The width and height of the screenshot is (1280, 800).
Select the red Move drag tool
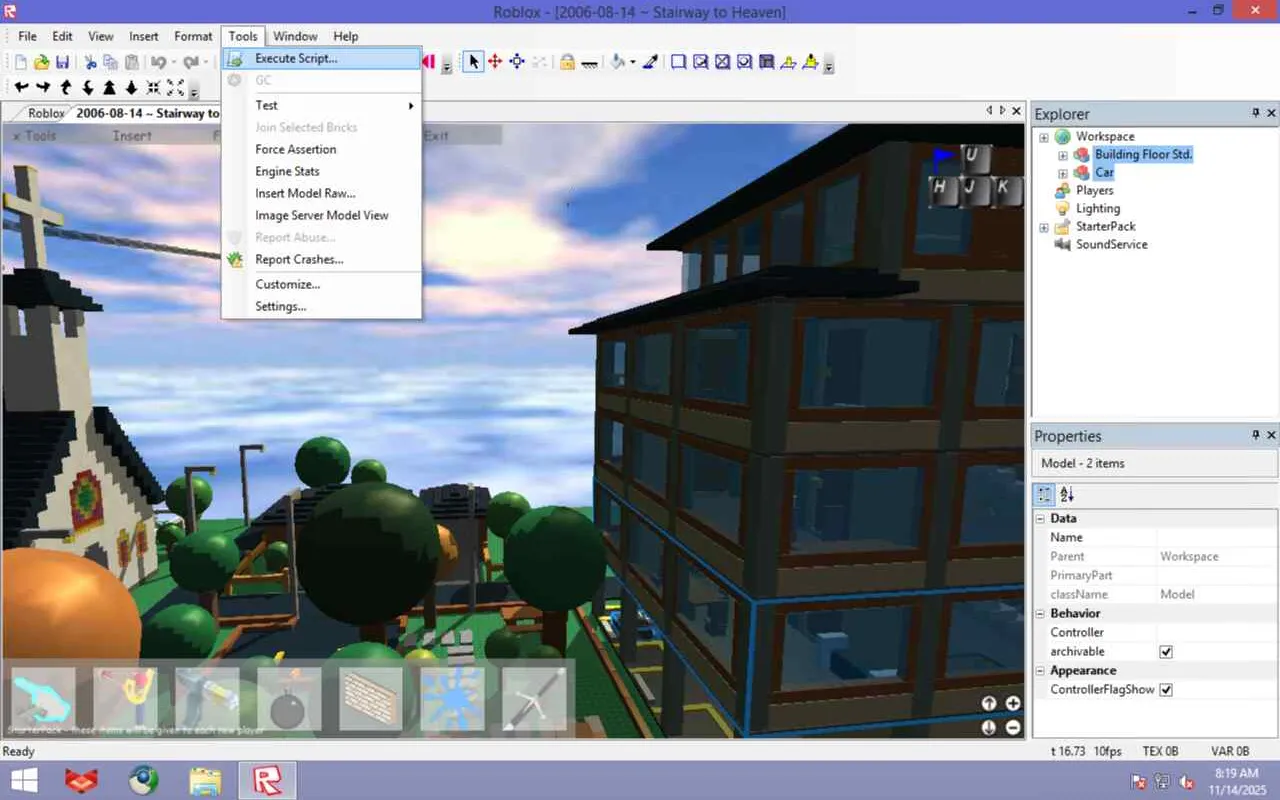(495, 62)
